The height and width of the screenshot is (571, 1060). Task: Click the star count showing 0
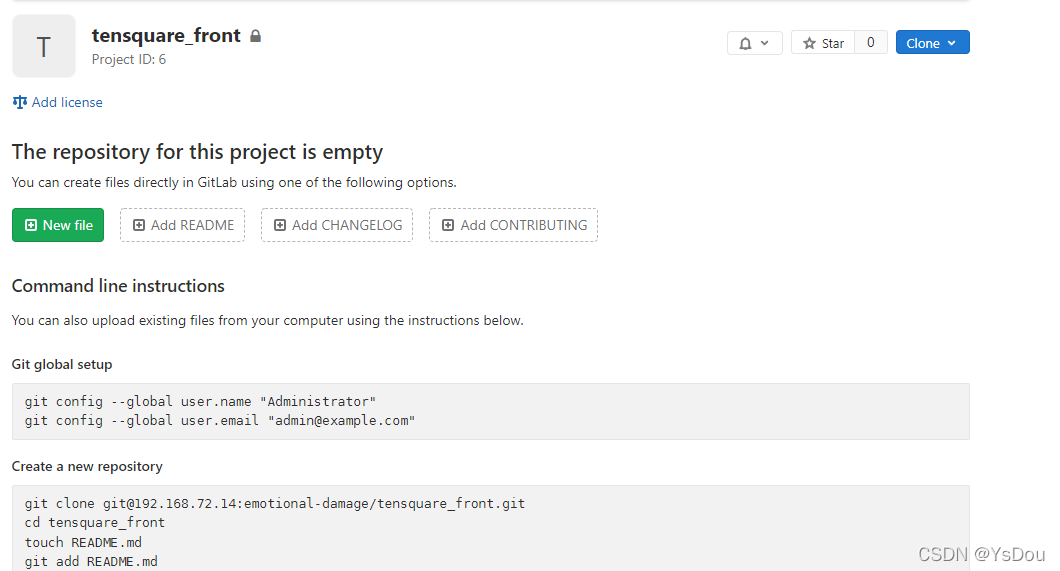point(871,43)
